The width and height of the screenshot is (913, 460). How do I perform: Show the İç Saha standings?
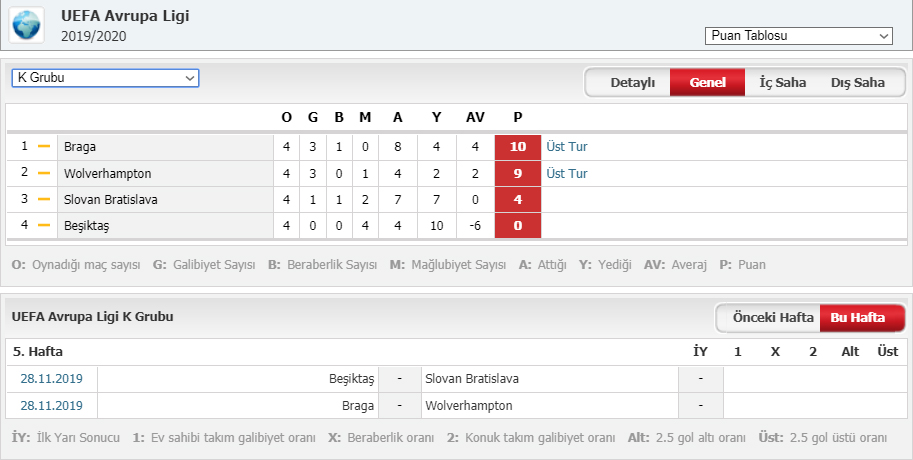pyautogui.click(x=782, y=83)
